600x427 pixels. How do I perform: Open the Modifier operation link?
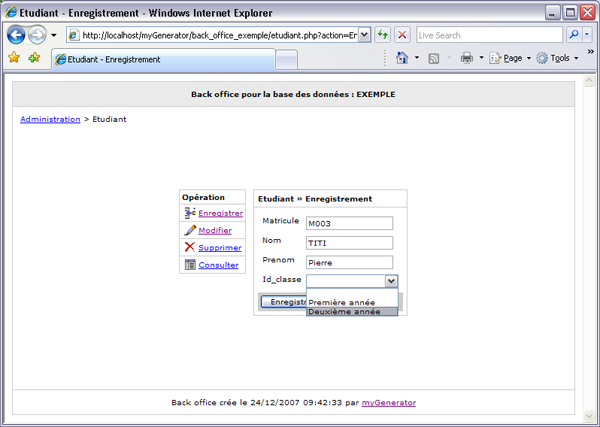[x=215, y=230]
